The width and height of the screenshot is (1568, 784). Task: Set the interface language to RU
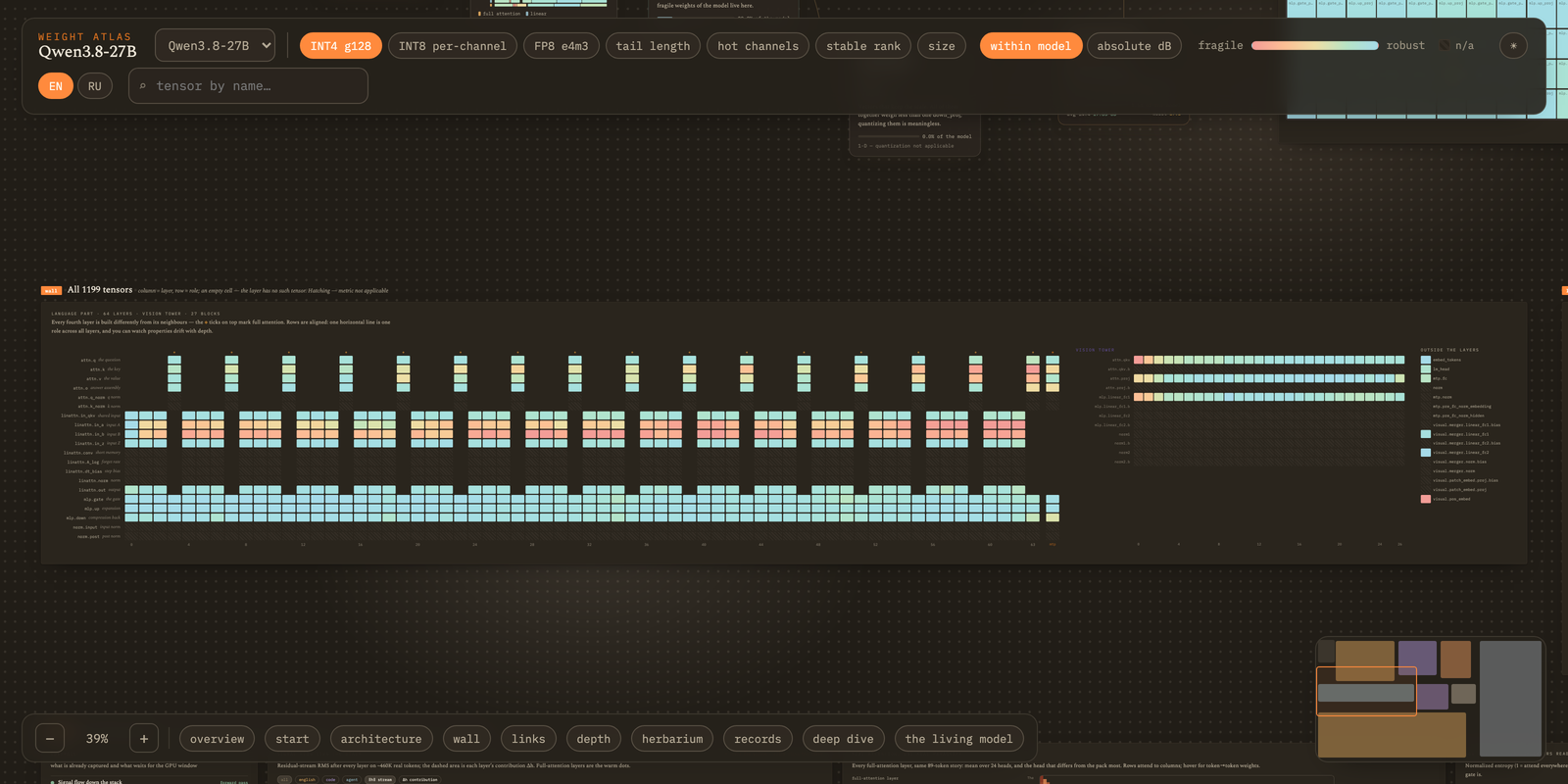pos(95,86)
